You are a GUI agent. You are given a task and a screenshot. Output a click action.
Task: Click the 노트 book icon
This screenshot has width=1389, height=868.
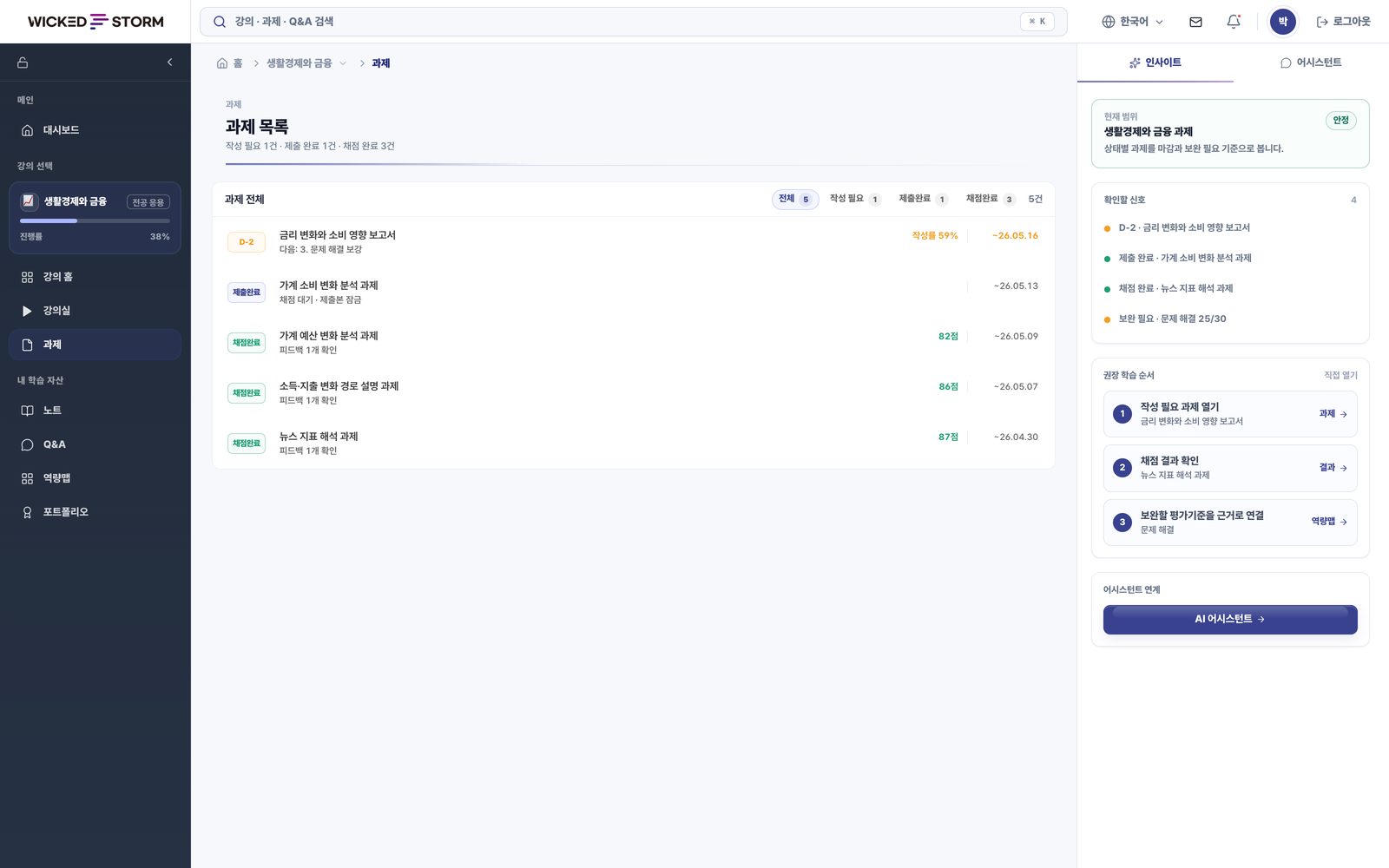(x=27, y=411)
